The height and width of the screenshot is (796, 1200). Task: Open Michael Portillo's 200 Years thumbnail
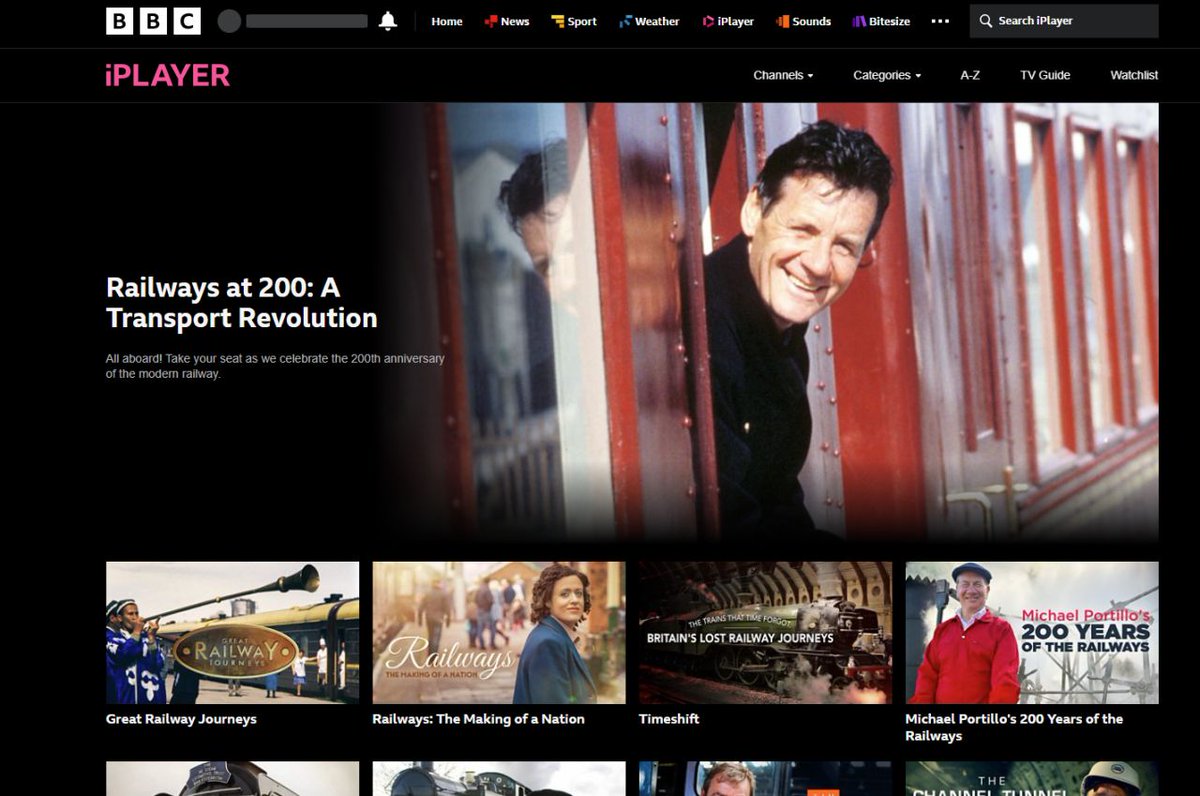point(1032,632)
